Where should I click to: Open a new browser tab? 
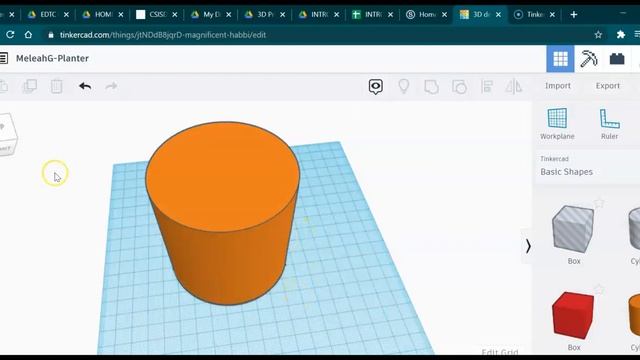point(573,15)
